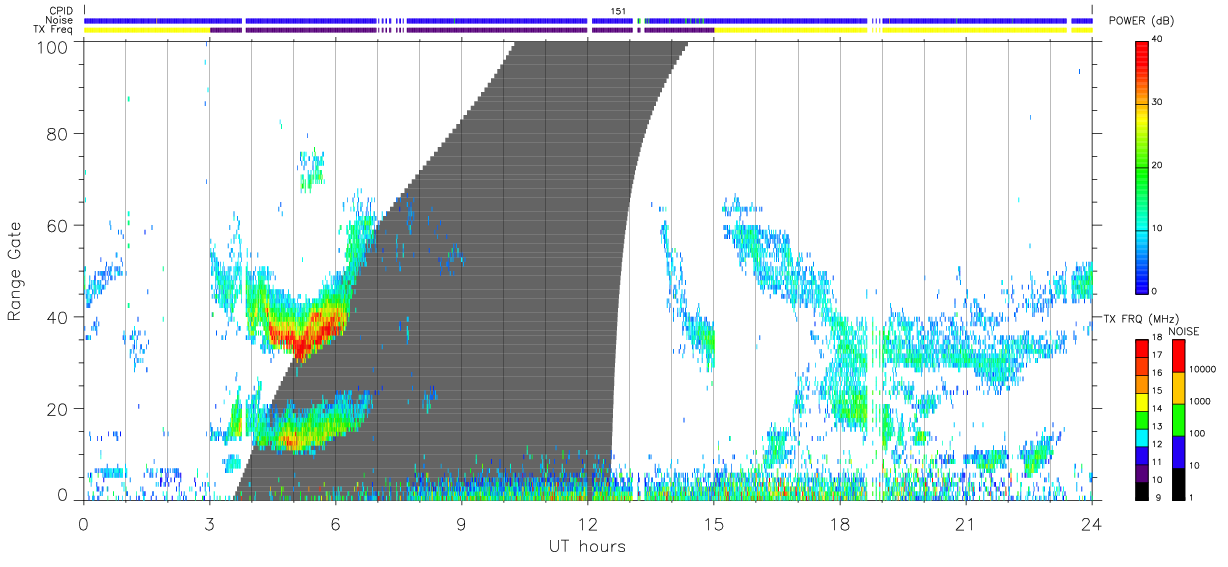Click the "TX Freq" row label at top left
The height and width of the screenshot is (567, 1228).
click(x=53, y=30)
